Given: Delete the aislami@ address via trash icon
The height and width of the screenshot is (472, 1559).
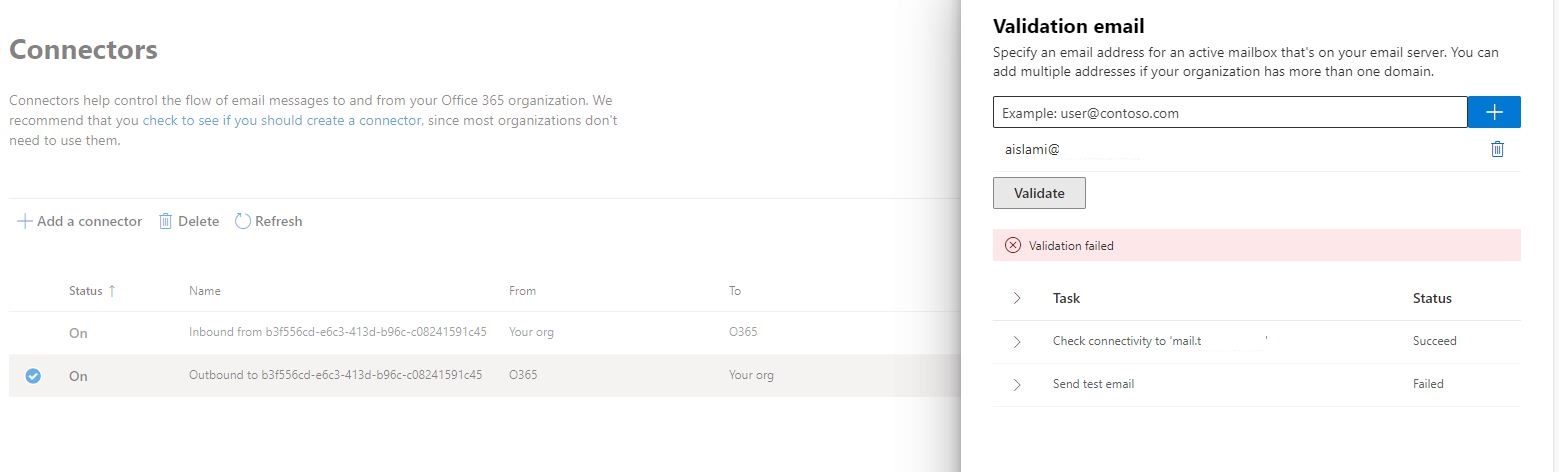Looking at the screenshot, I should pyautogui.click(x=1497, y=149).
